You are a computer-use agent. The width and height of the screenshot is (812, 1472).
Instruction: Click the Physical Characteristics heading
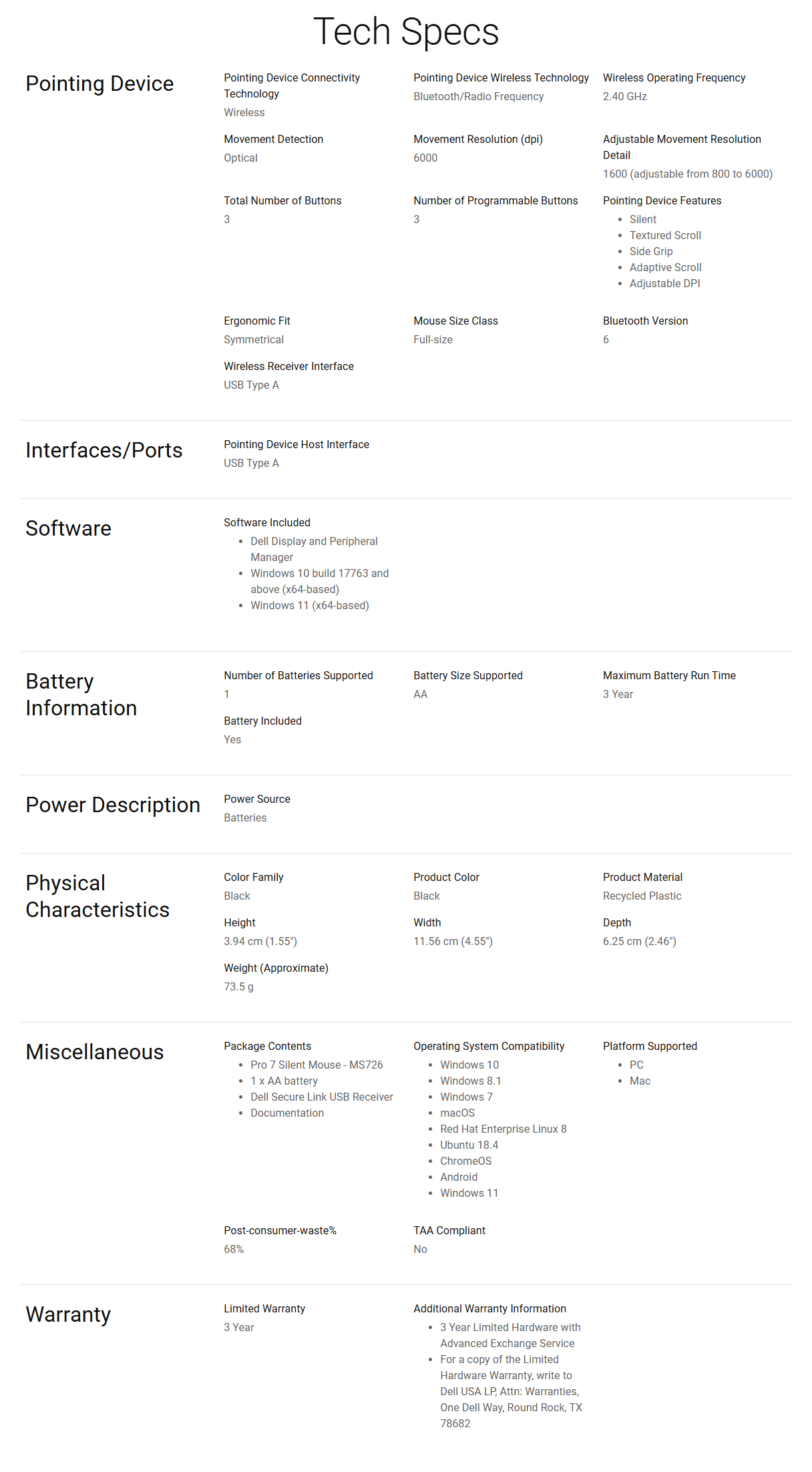97,896
